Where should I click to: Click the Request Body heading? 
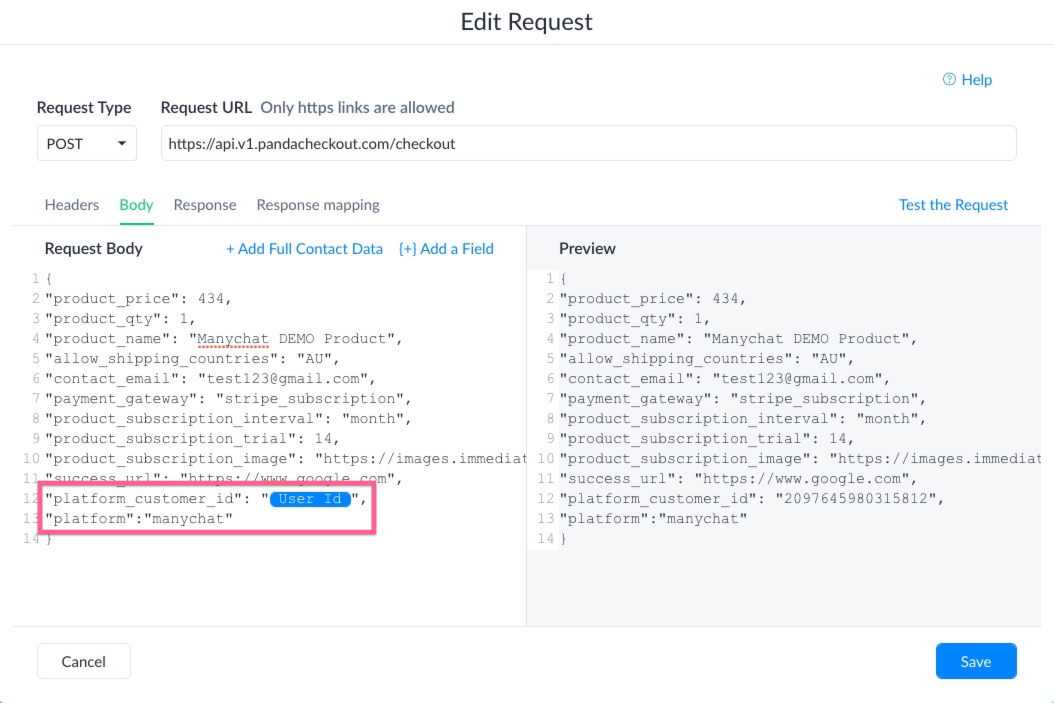93,249
